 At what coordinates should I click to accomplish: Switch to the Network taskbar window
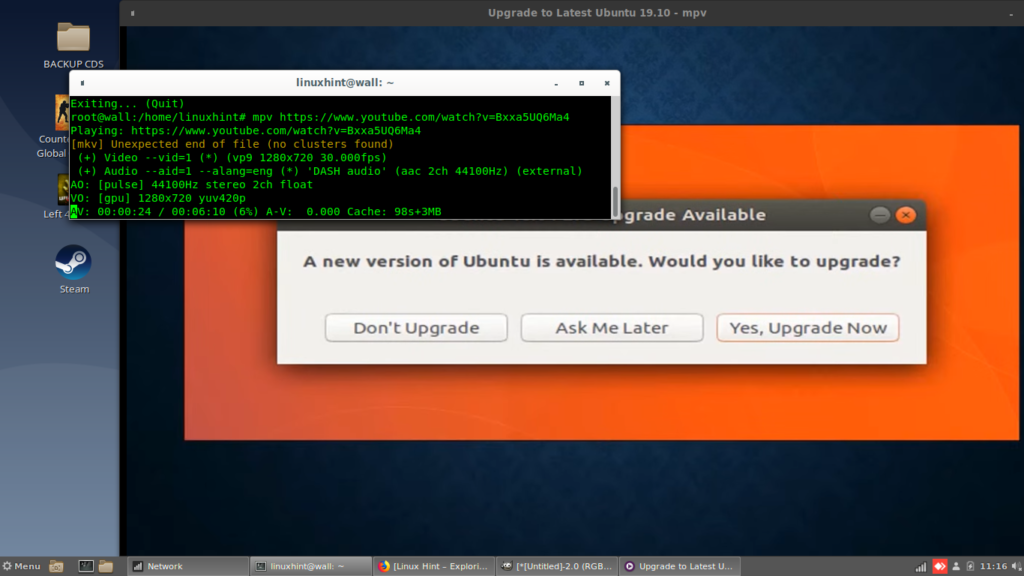click(x=187, y=566)
